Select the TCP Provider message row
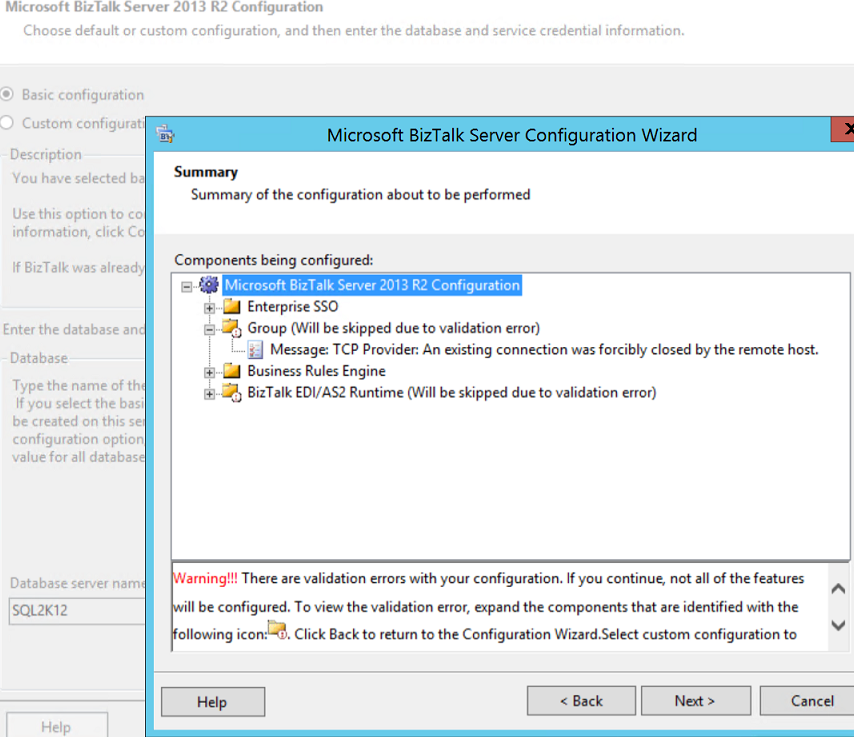This screenshot has width=854, height=737. pyautogui.click(x=544, y=349)
